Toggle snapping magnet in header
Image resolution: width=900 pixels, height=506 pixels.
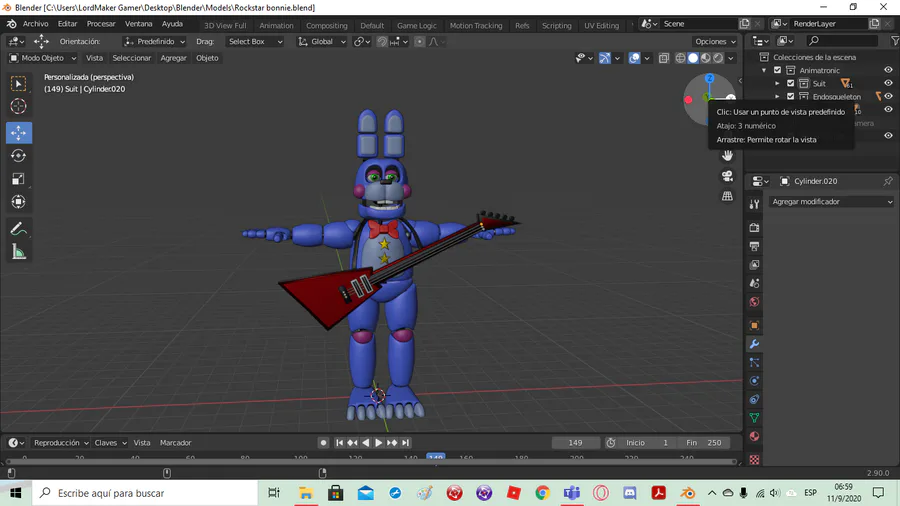(x=382, y=41)
